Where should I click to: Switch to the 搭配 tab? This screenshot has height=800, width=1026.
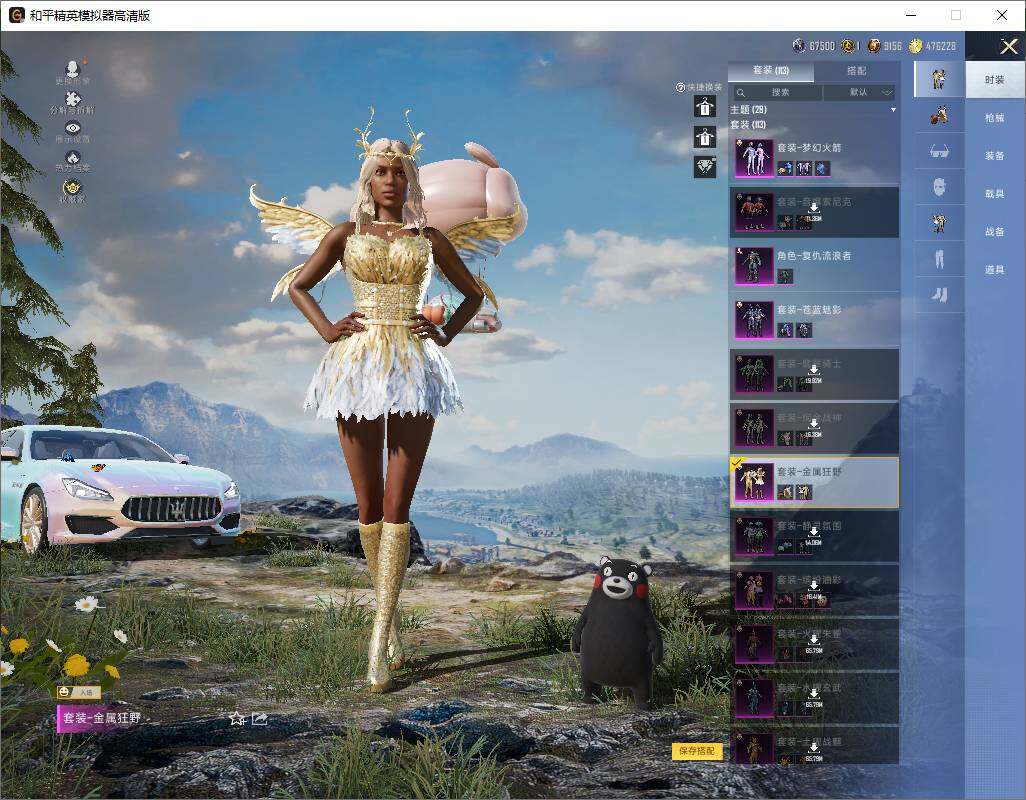pyautogui.click(x=857, y=71)
